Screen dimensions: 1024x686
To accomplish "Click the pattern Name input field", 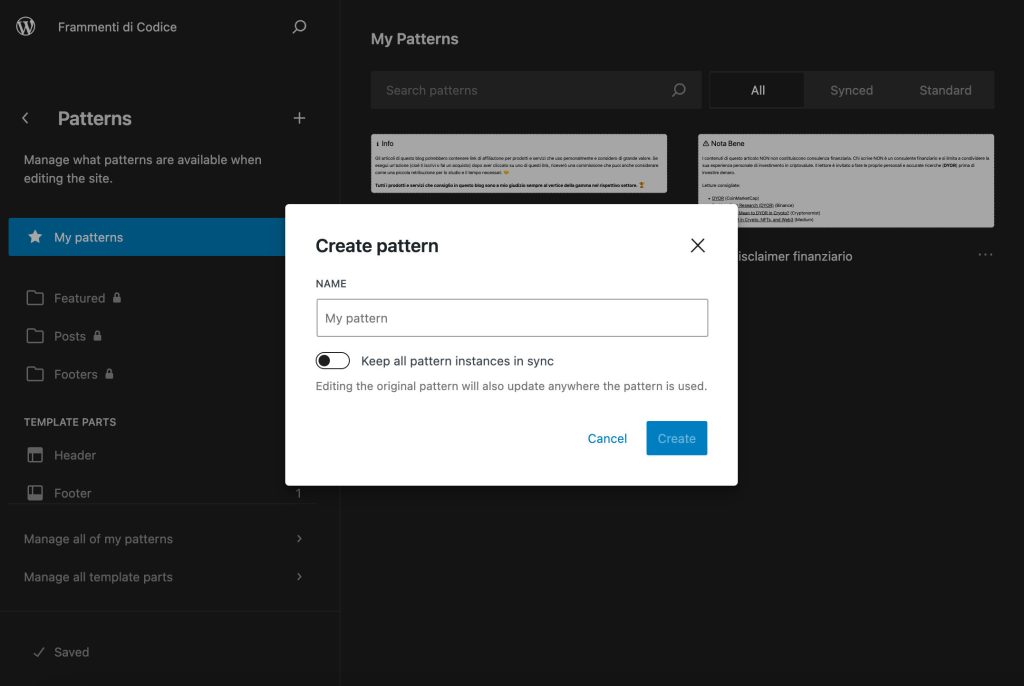I will pyautogui.click(x=512, y=317).
